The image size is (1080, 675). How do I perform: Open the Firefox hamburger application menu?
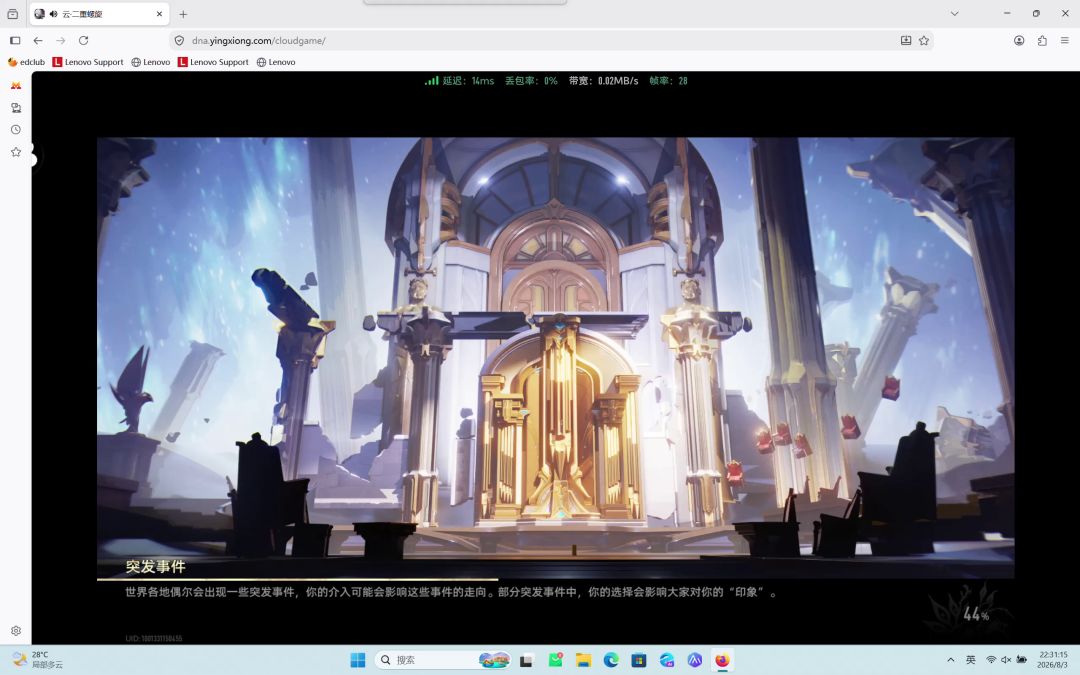[1065, 41]
